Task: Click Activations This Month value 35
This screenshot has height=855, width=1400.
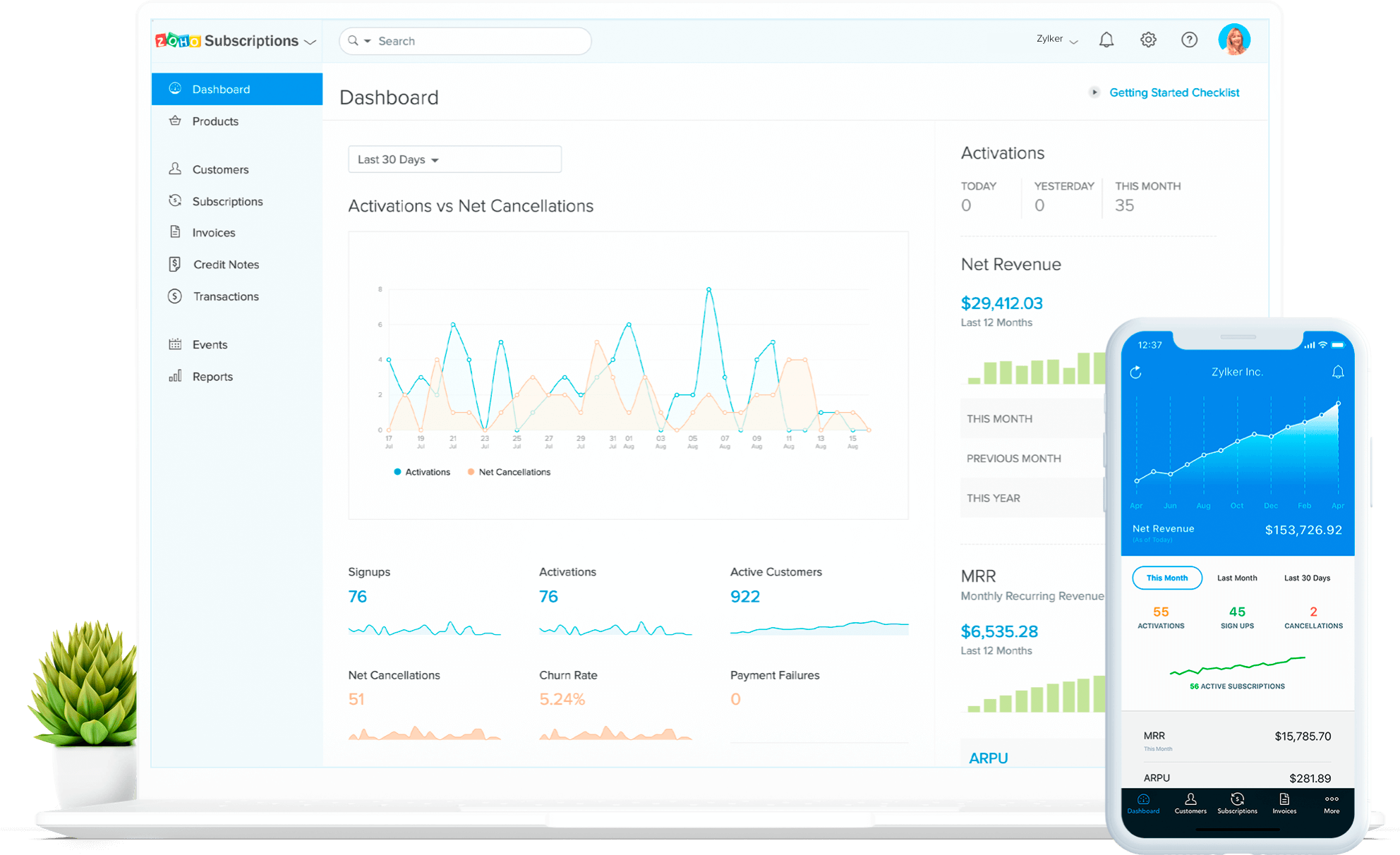Action: [1125, 205]
